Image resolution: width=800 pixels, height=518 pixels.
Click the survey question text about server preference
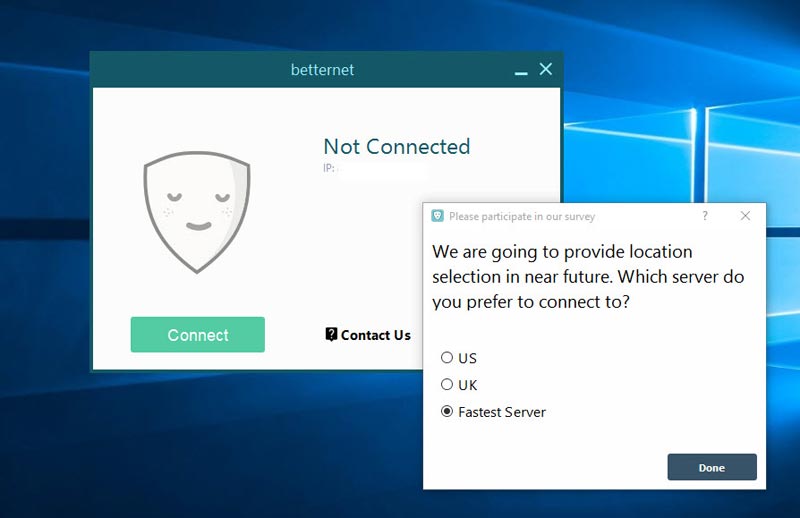click(x=588, y=277)
